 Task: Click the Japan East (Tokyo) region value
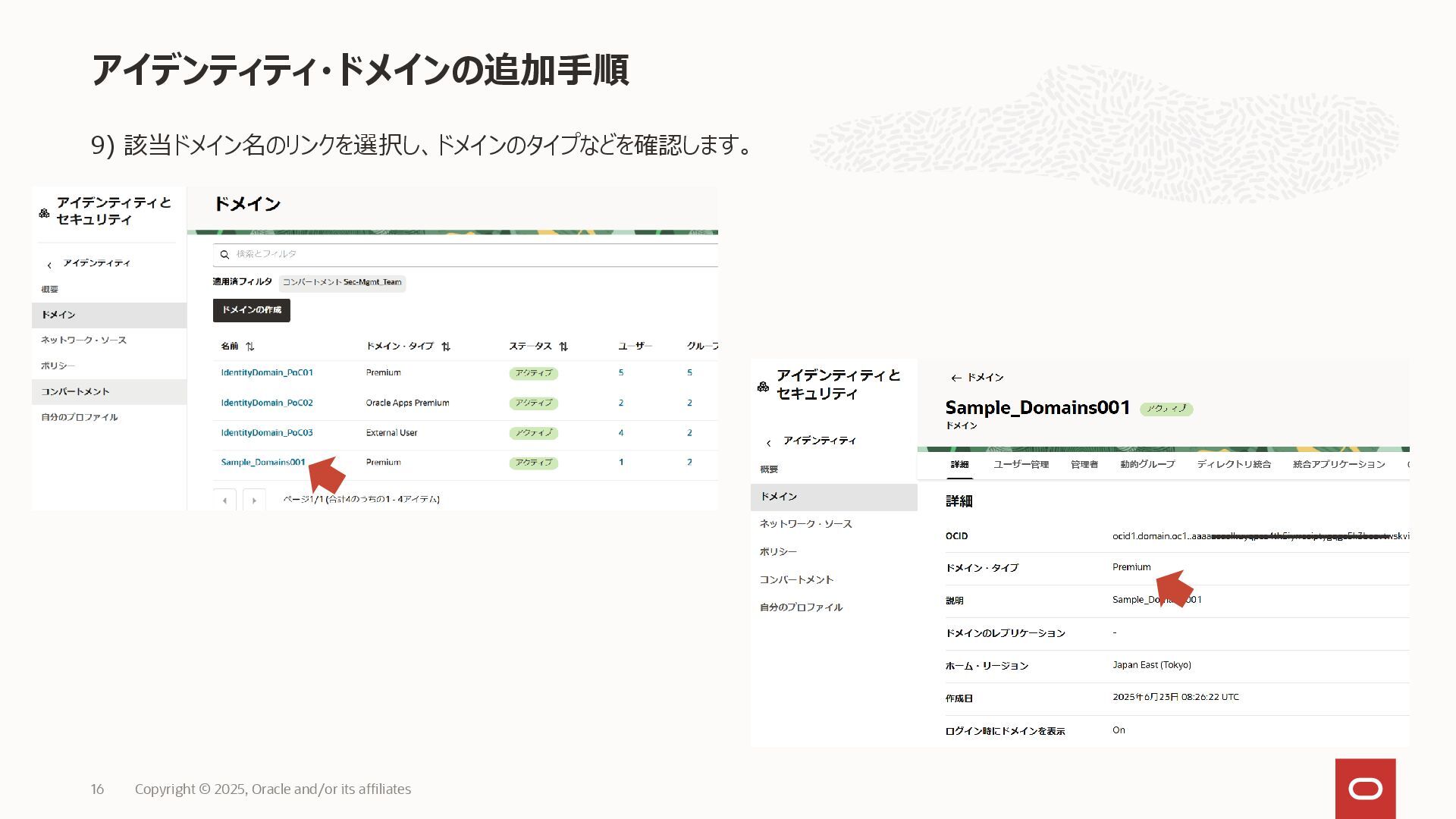click(1152, 665)
